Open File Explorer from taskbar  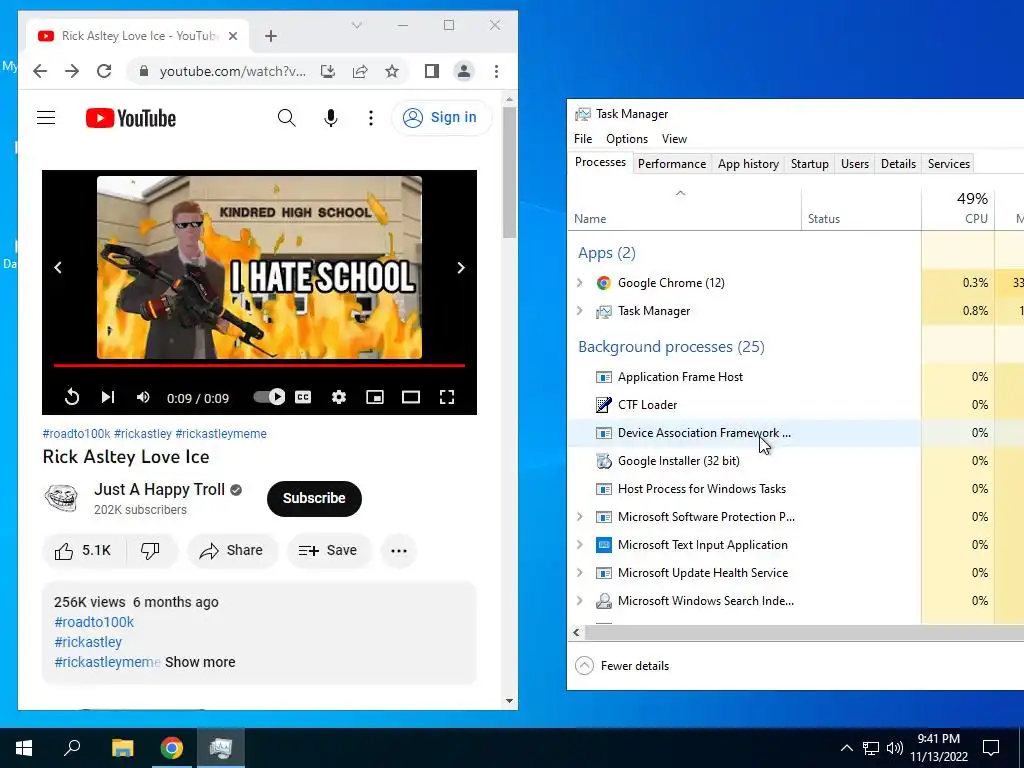[122, 748]
